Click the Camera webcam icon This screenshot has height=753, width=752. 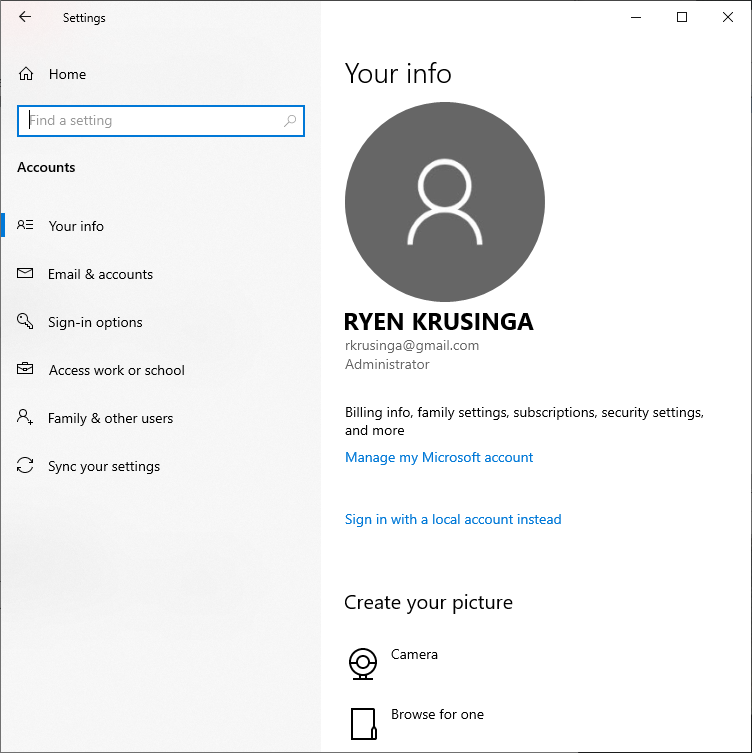[x=363, y=664]
